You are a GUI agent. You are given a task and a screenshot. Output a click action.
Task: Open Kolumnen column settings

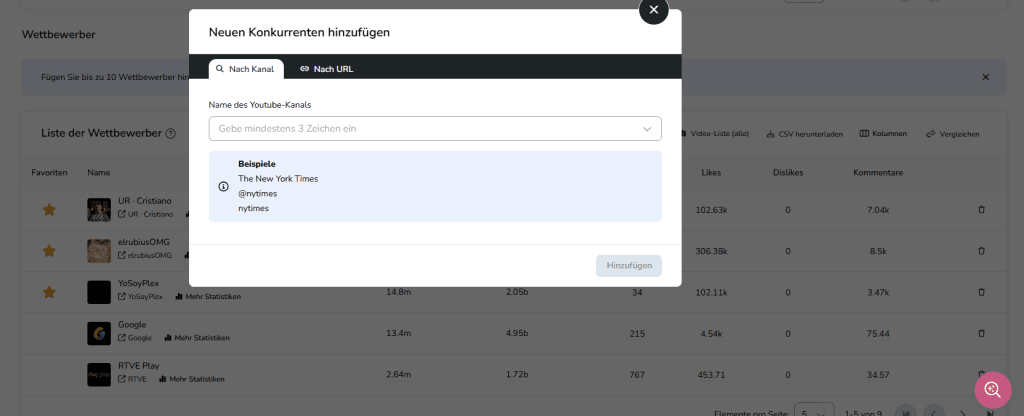[883, 134]
